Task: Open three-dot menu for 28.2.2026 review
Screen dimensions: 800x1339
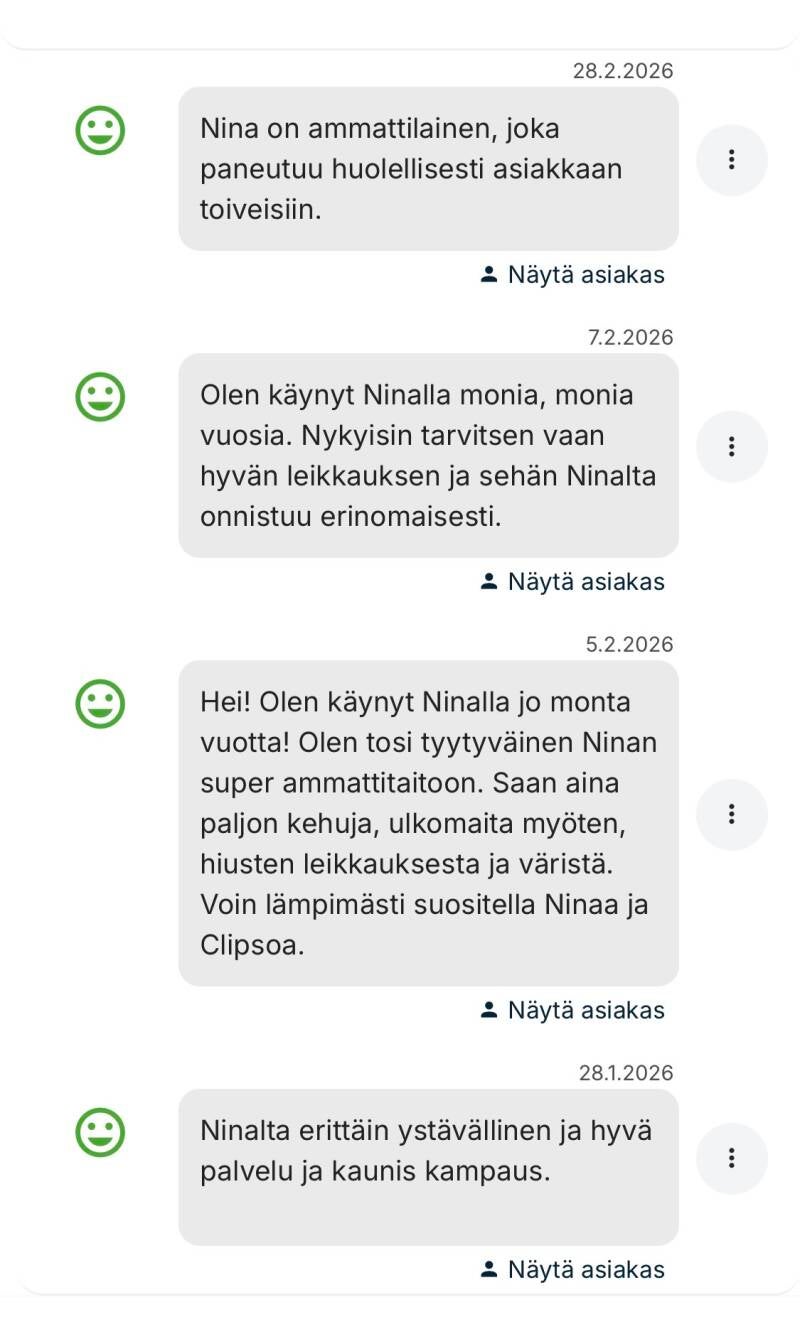Action: 732,160
